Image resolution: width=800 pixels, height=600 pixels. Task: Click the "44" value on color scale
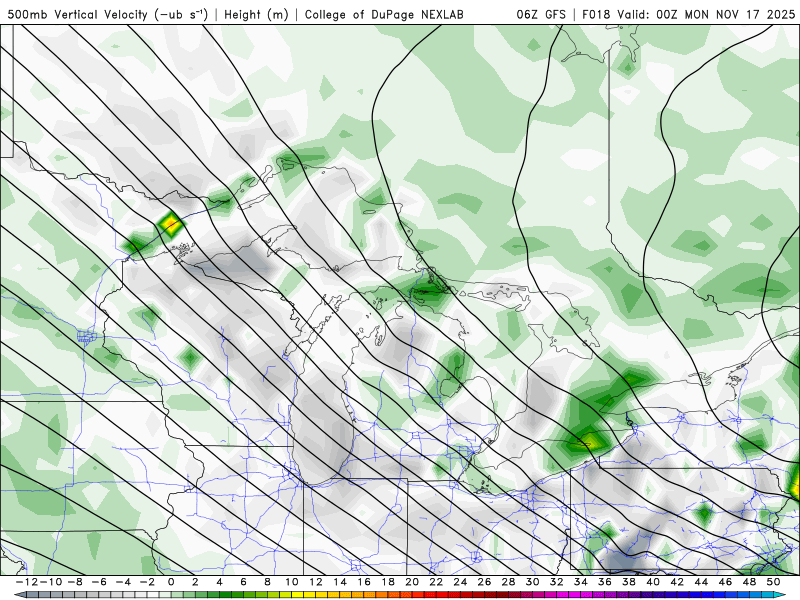point(701,582)
